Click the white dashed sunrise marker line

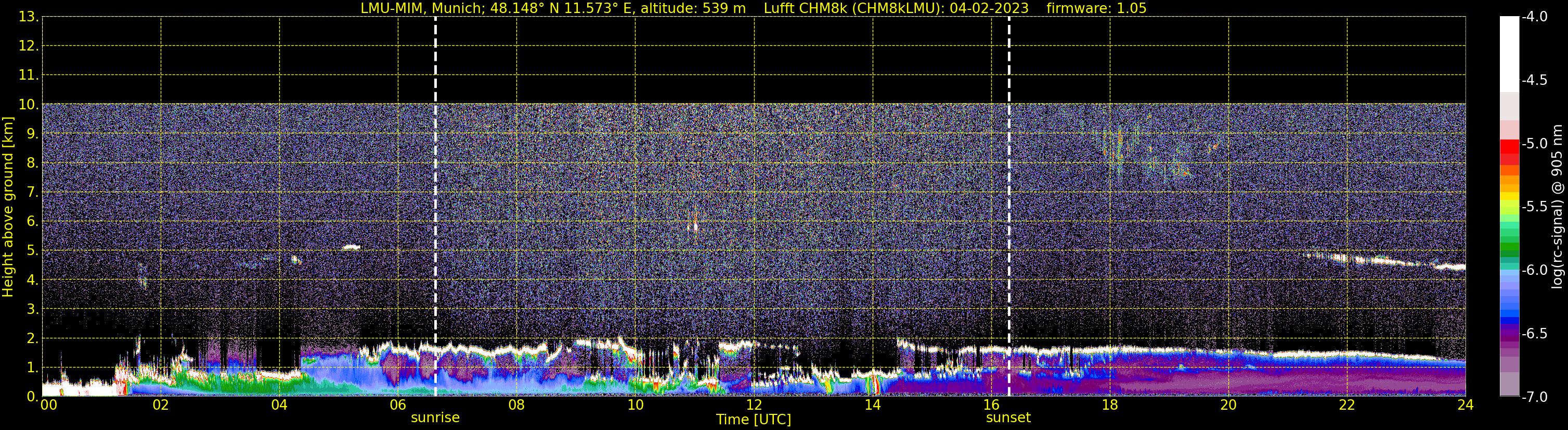[436, 207]
